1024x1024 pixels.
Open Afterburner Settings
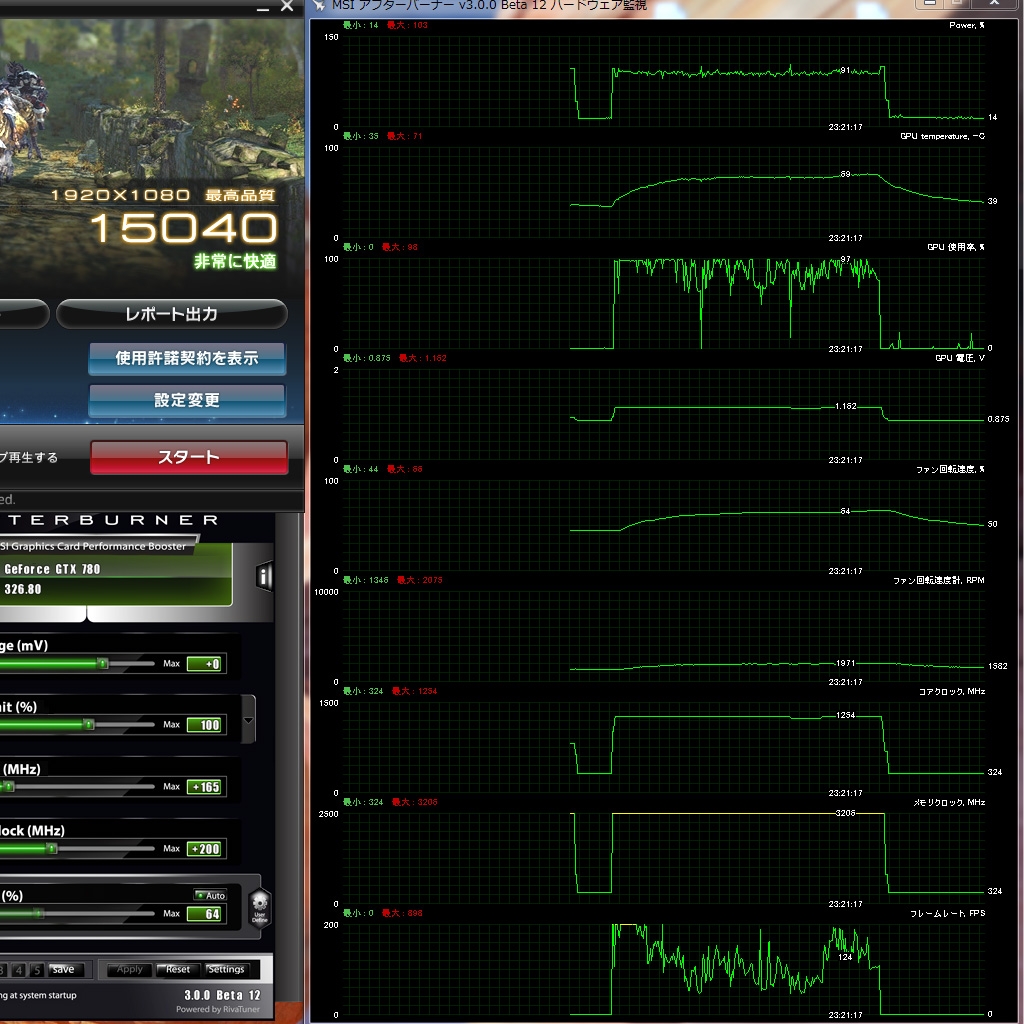click(x=226, y=969)
